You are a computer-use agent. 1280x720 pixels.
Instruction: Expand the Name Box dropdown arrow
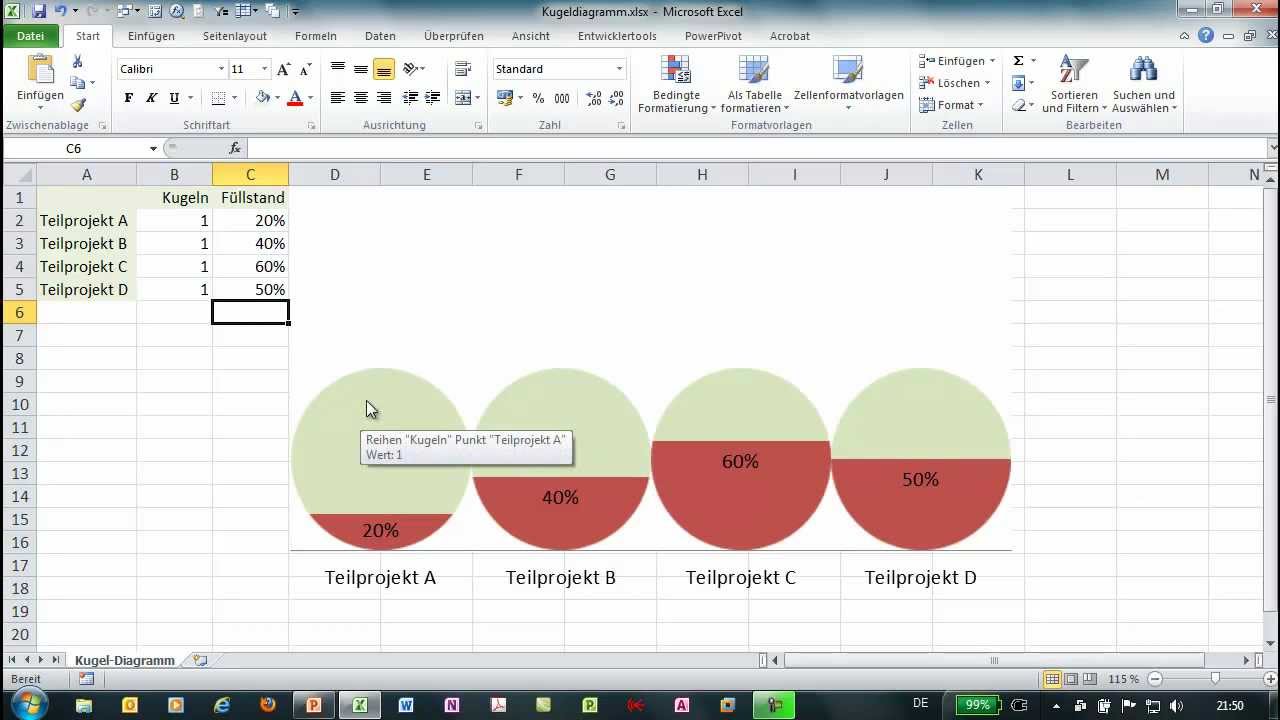tap(153, 148)
